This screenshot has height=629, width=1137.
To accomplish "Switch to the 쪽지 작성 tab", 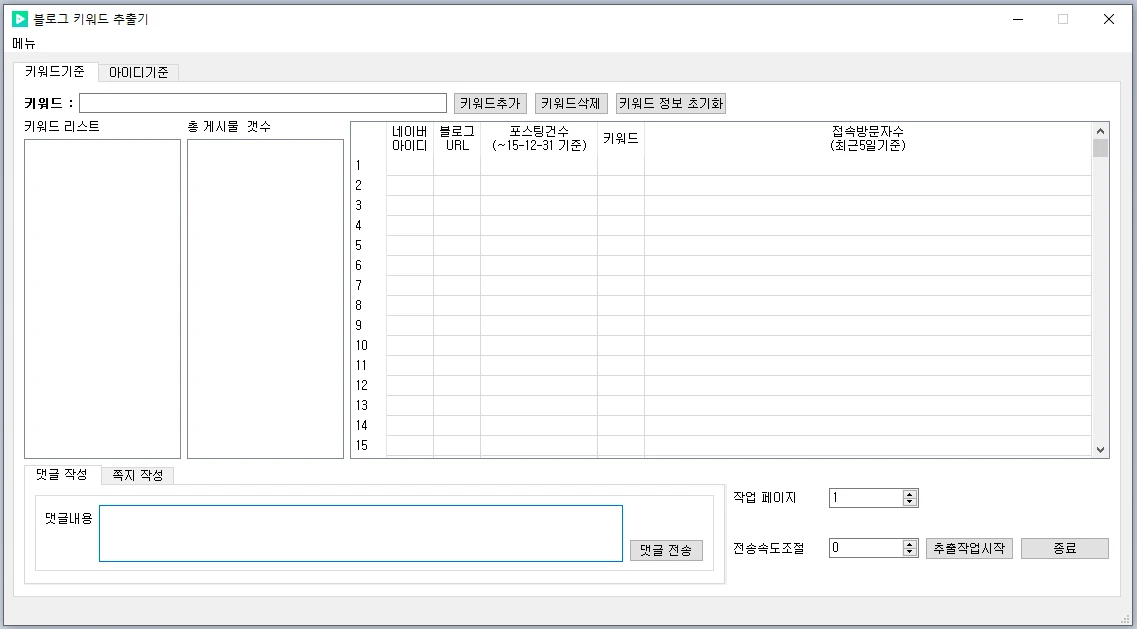I will pos(137,475).
